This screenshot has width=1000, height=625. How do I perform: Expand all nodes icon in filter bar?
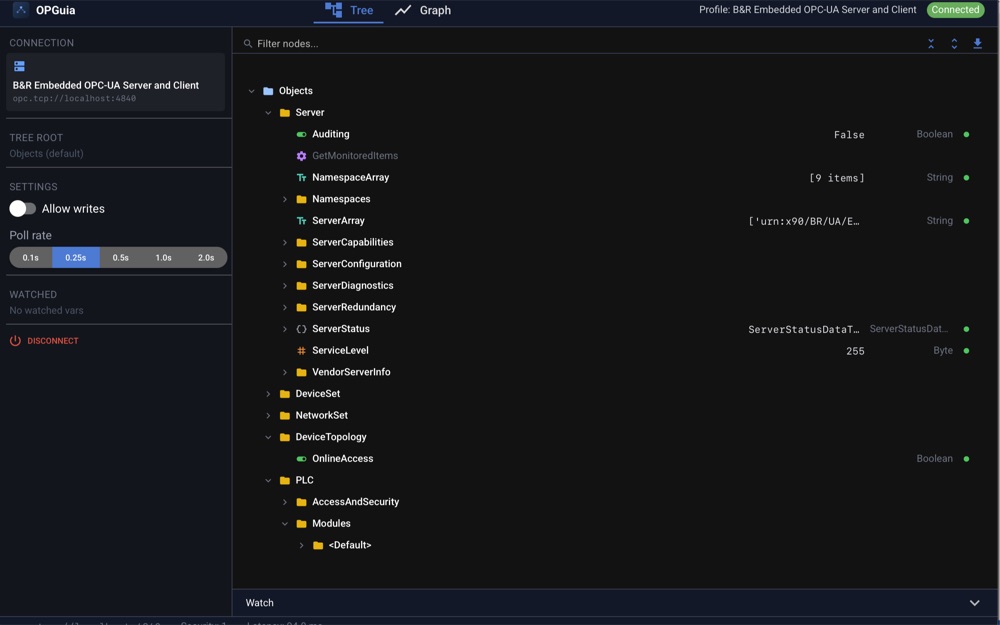tap(954, 43)
